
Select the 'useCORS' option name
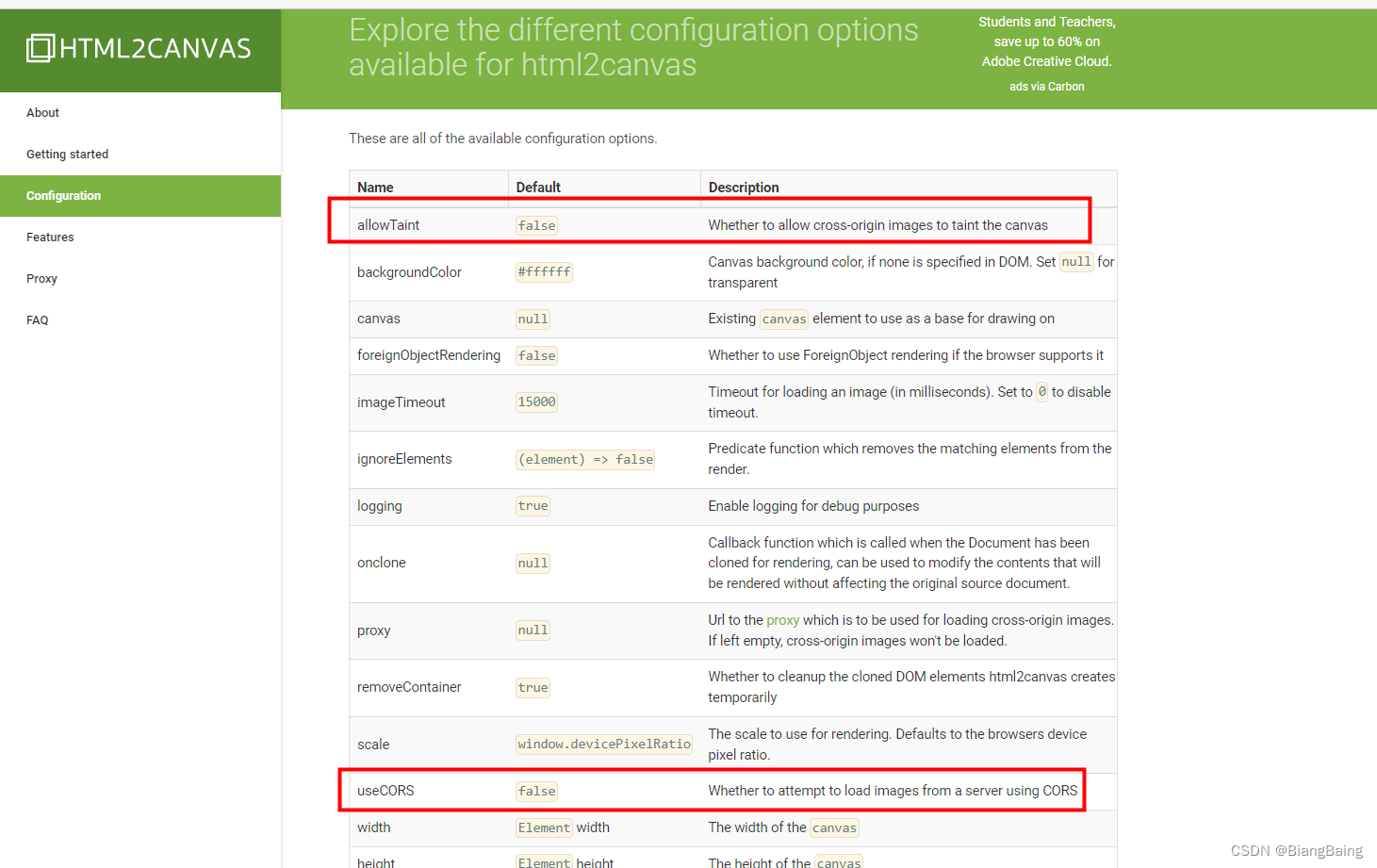tap(385, 791)
